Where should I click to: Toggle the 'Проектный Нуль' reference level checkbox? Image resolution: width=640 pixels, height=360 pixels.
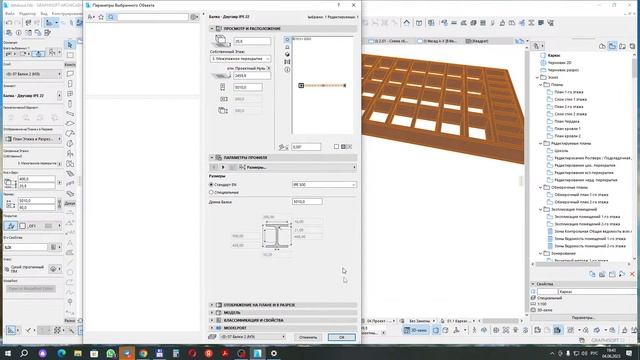point(269,68)
